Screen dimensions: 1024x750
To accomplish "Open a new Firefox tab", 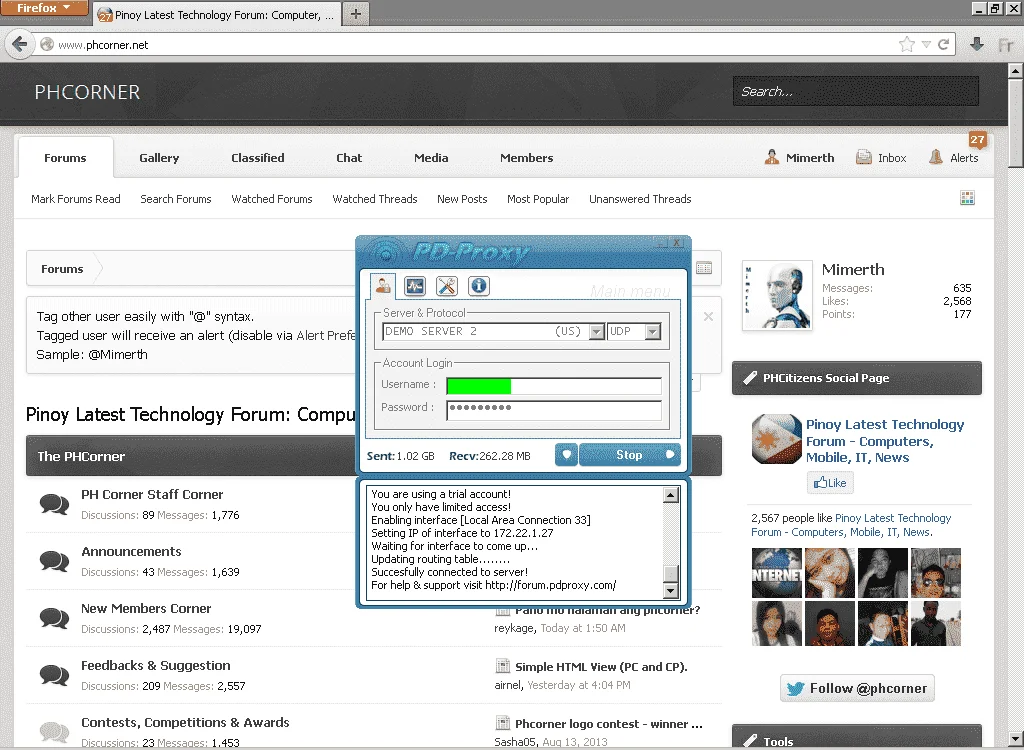I will (356, 14).
